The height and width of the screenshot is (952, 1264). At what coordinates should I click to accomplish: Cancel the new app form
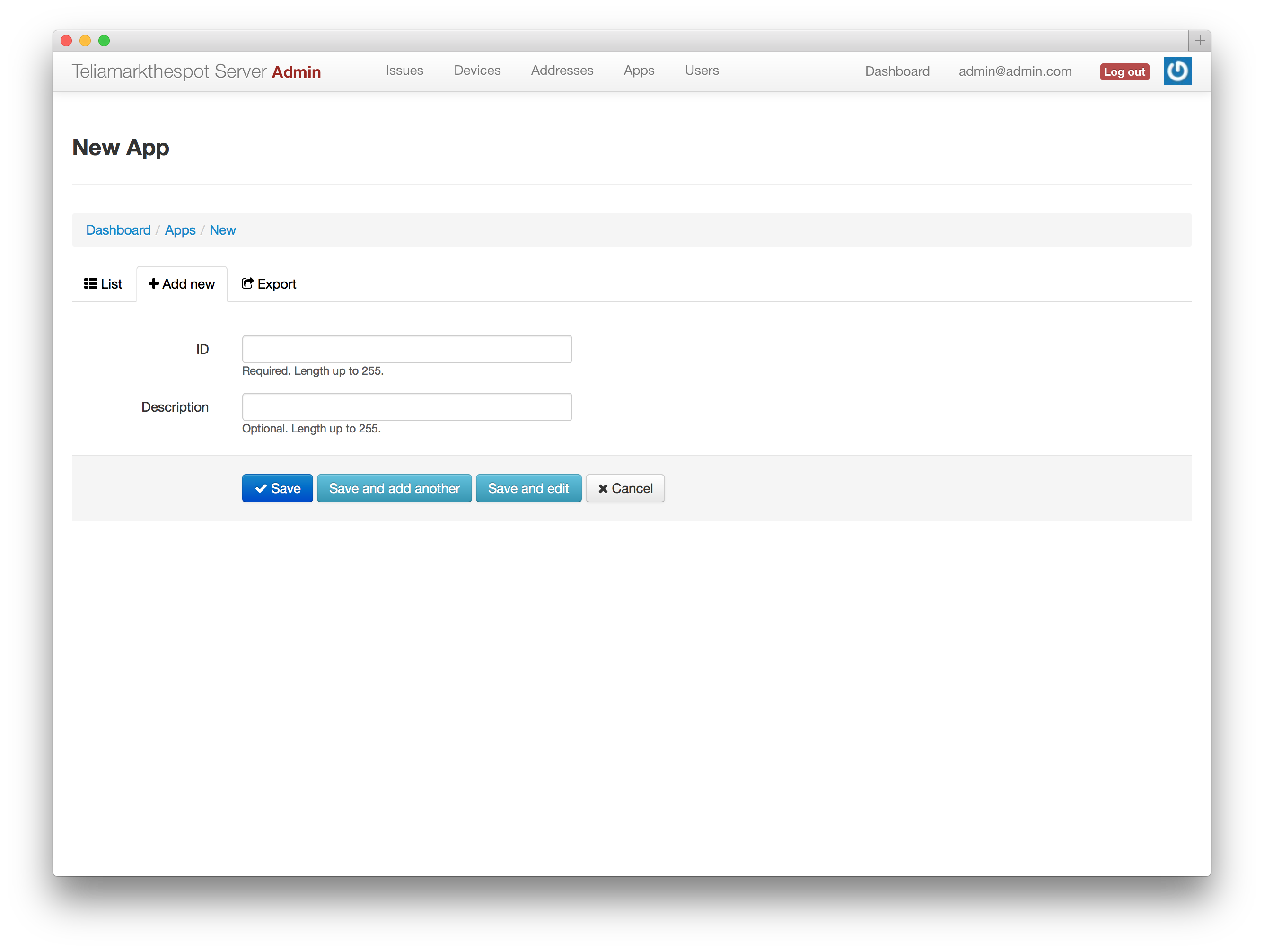click(624, 489)
